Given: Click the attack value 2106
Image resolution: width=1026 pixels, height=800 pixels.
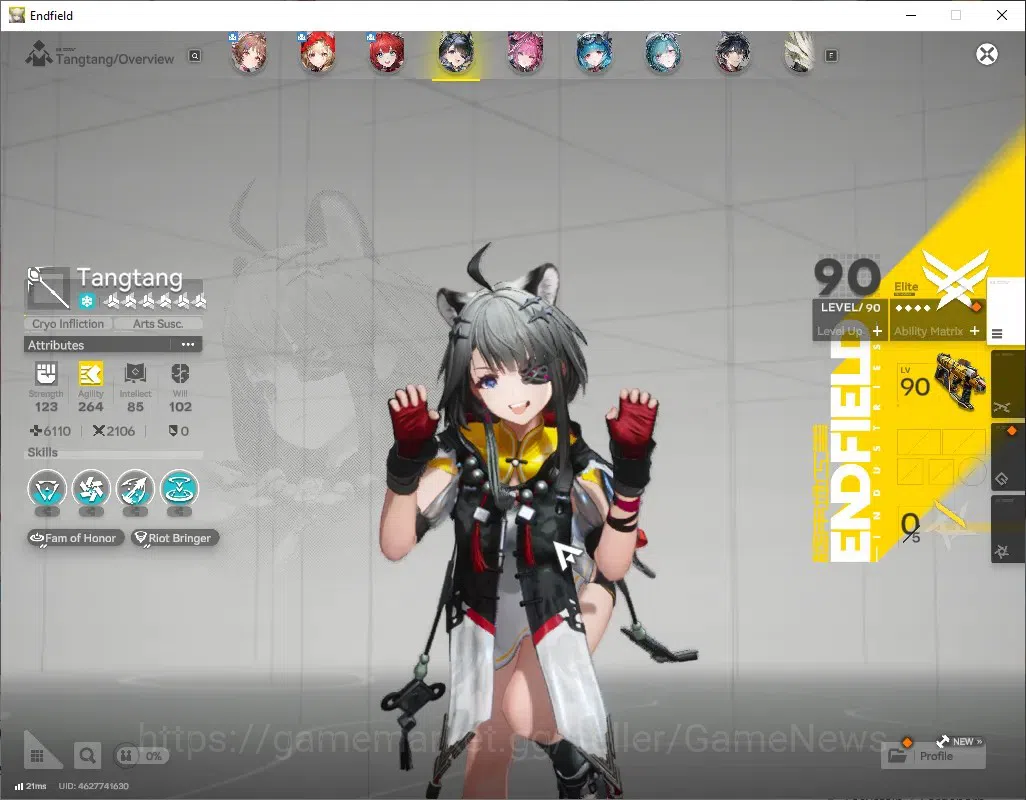Looking at the screenshot, I should pos(114,431).
